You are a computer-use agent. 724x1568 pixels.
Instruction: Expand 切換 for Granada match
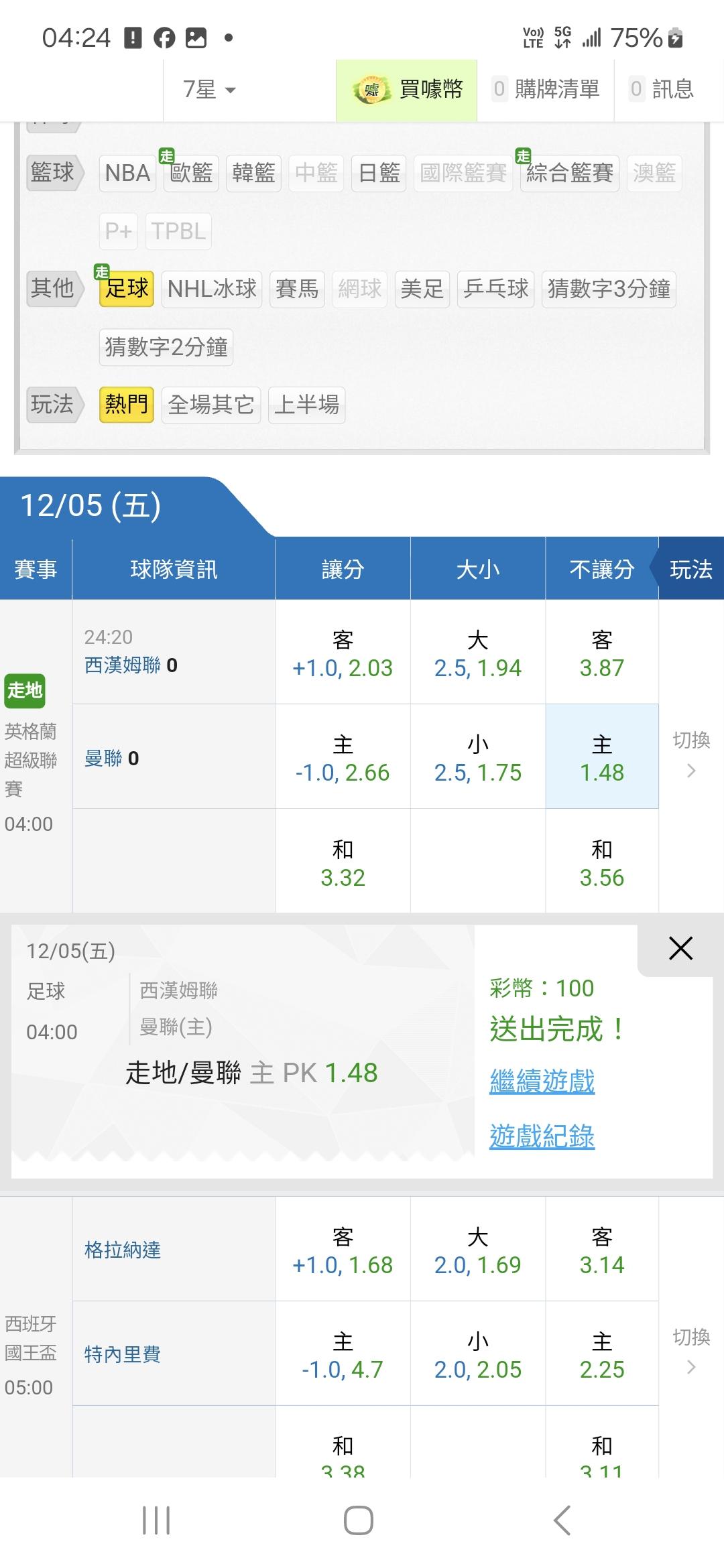tap(691, 1352)
